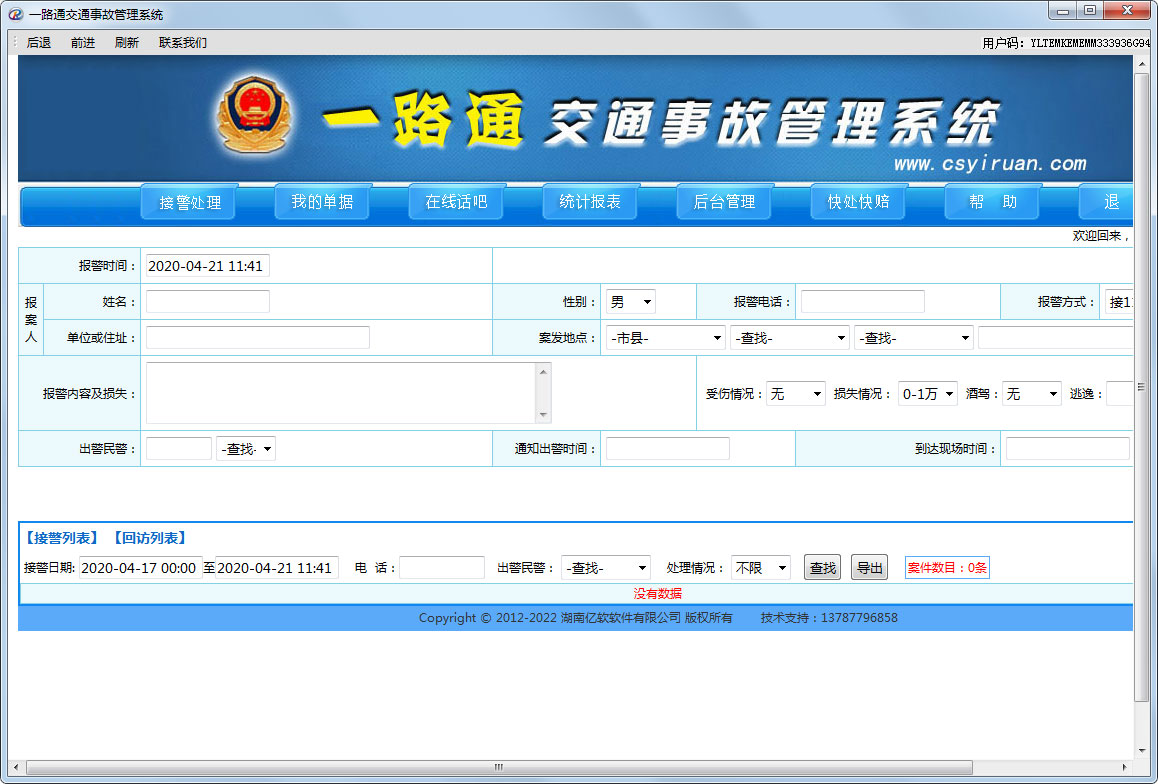
Task: Open the 出警民警 -查找- dropdown in form
Action: coord(246,448)
